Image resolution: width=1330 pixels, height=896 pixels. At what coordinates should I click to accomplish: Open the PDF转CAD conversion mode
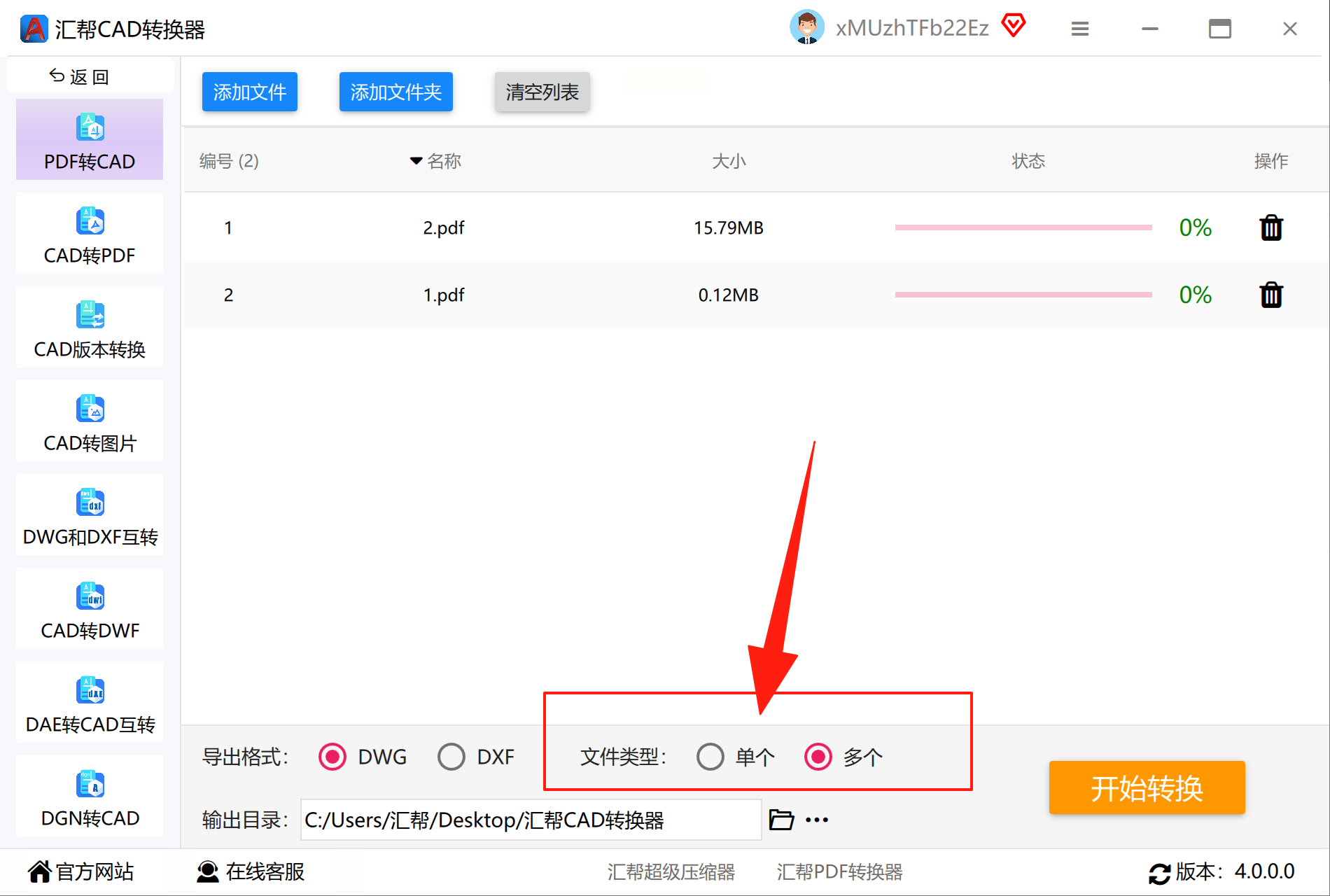[90, 139]
